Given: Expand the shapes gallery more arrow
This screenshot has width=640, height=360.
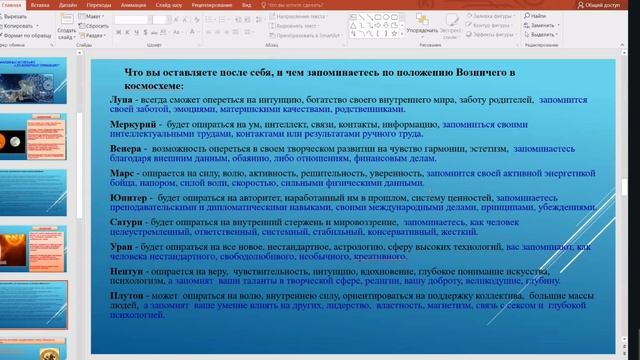Looking at the screenshot, I should (x=402, y=35).
